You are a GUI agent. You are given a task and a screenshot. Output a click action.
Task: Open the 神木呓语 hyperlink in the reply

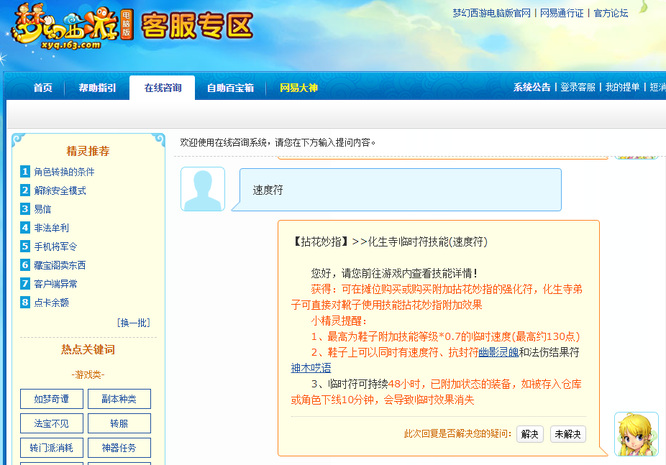click(311, 368)
